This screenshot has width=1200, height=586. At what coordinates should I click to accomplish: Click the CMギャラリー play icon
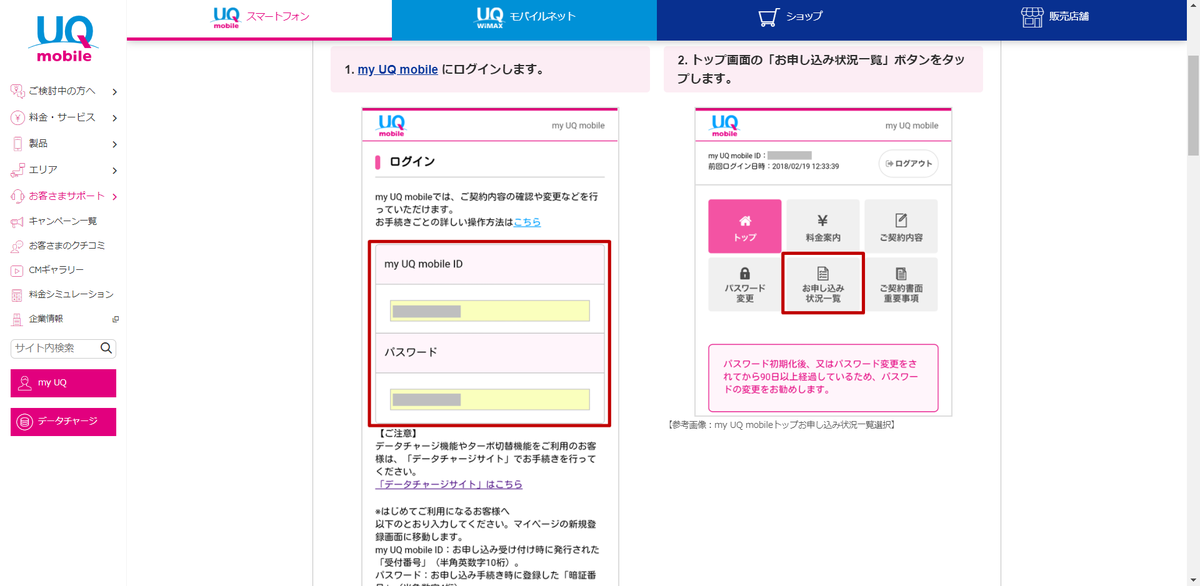click(x=17, y=270)
